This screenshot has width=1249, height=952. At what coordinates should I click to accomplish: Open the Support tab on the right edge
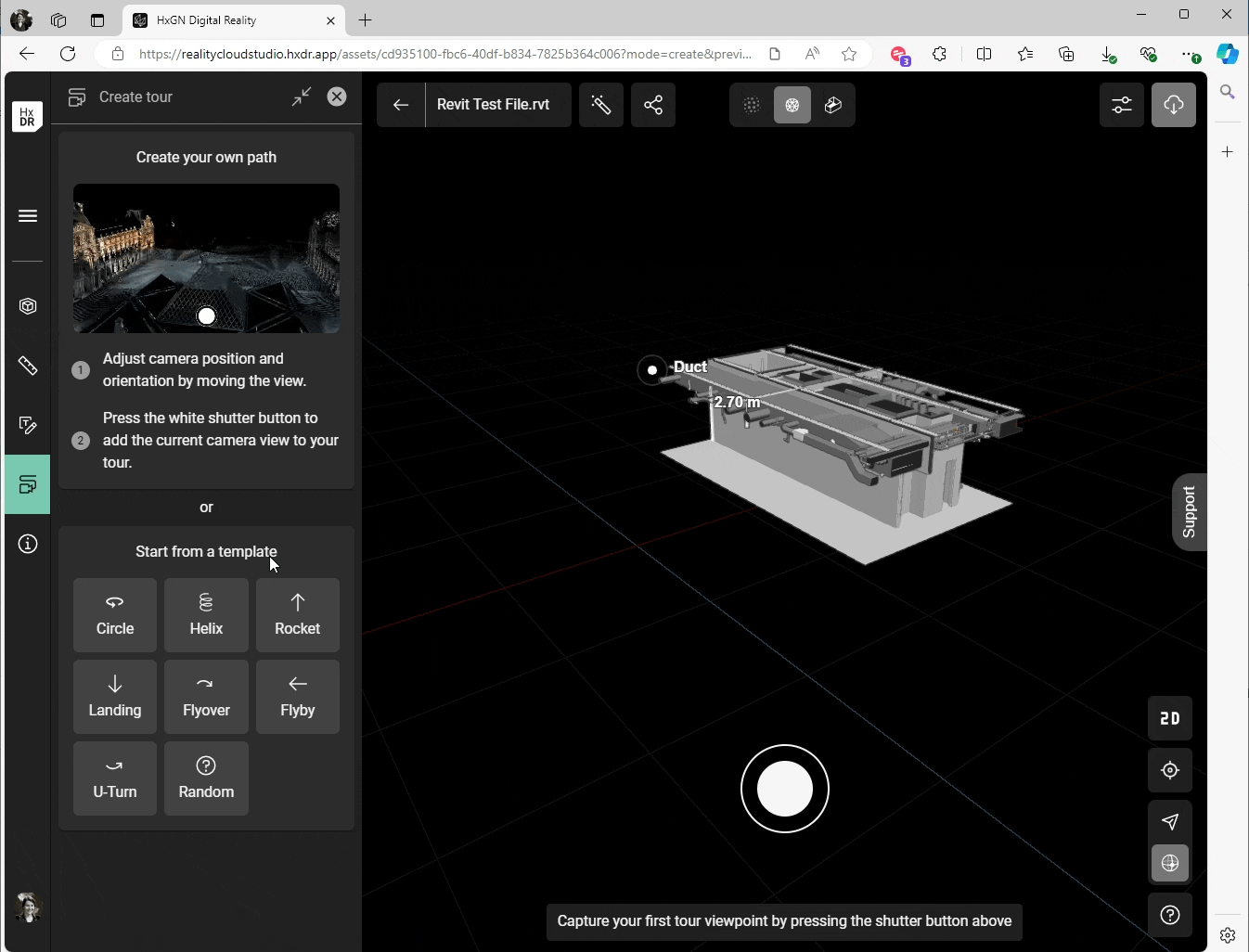[1191, 512]
